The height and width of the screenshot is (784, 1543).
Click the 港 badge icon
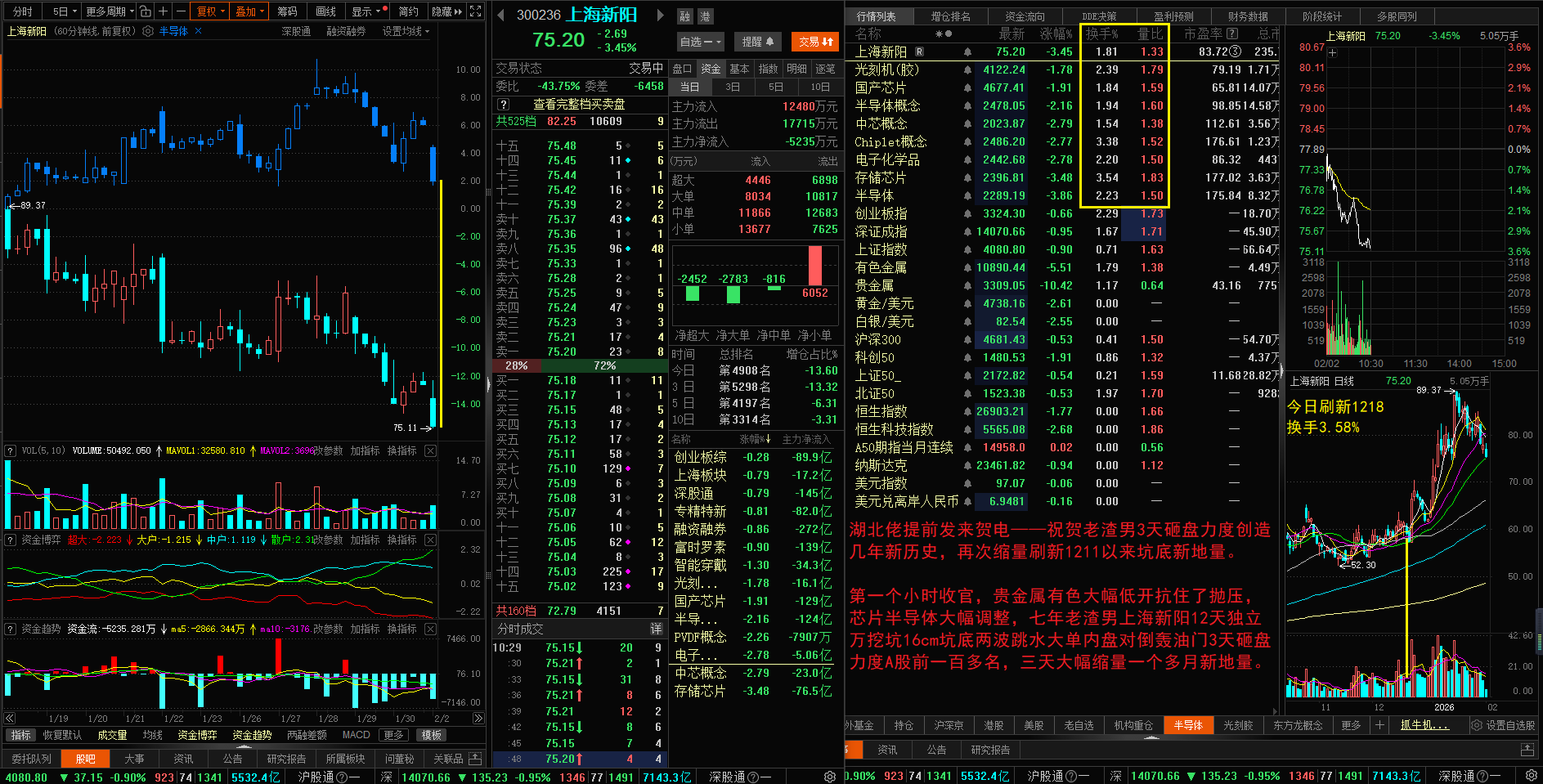point(704,16)
